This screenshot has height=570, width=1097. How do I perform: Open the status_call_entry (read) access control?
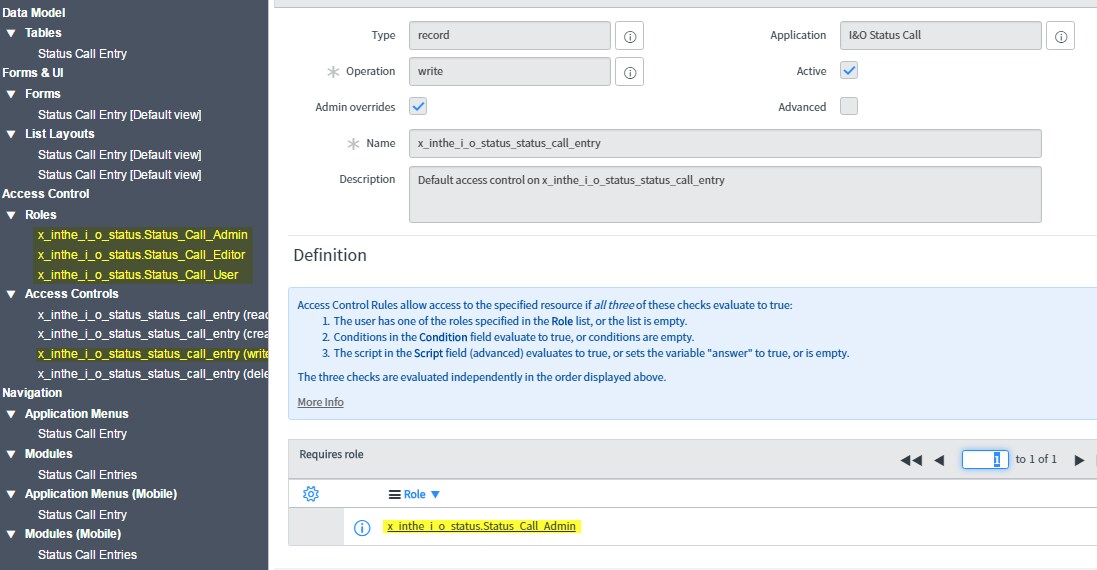pyautogui.click(x=153, y=315)
